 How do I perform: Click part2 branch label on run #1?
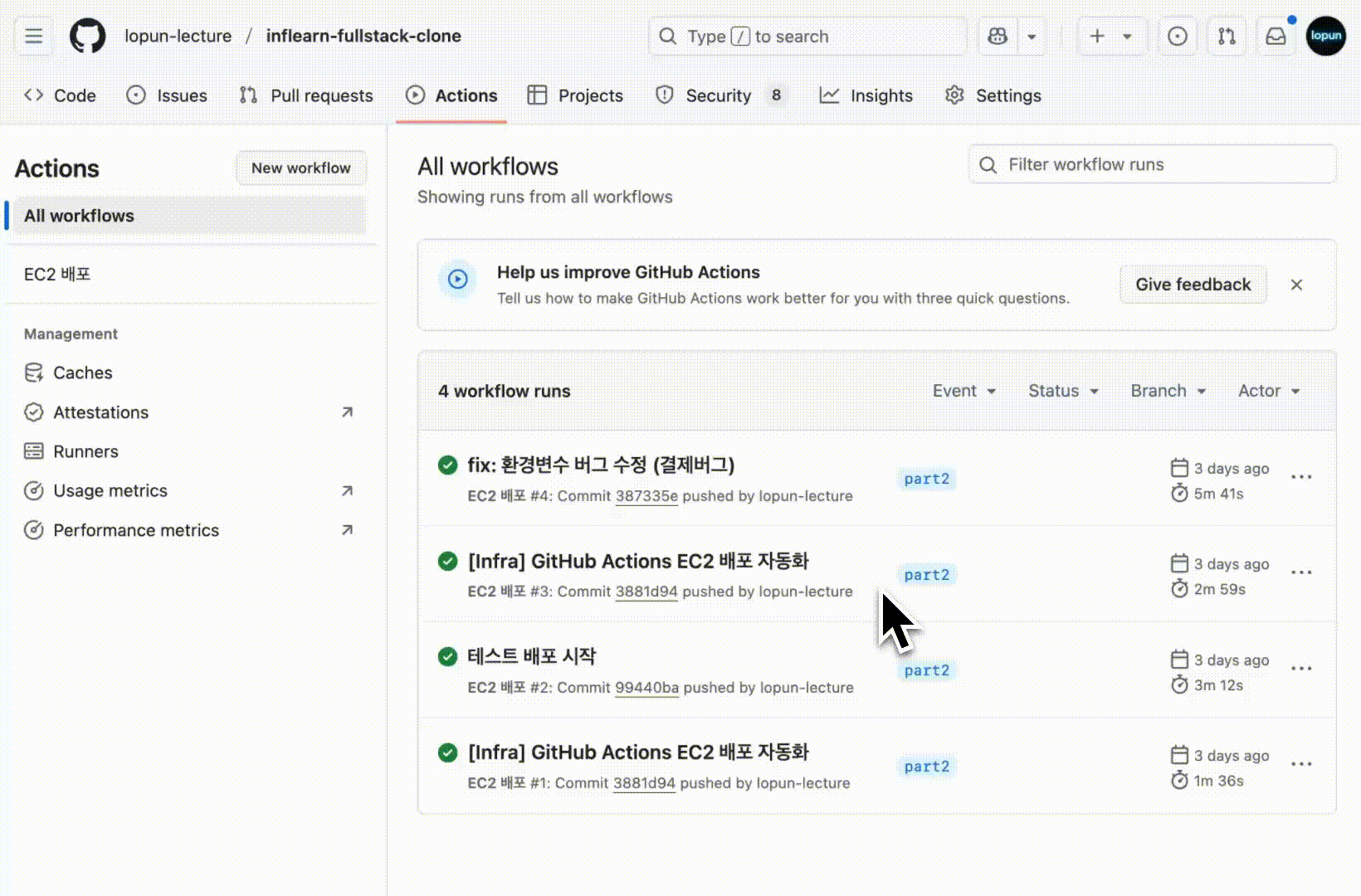coord(927,767)
